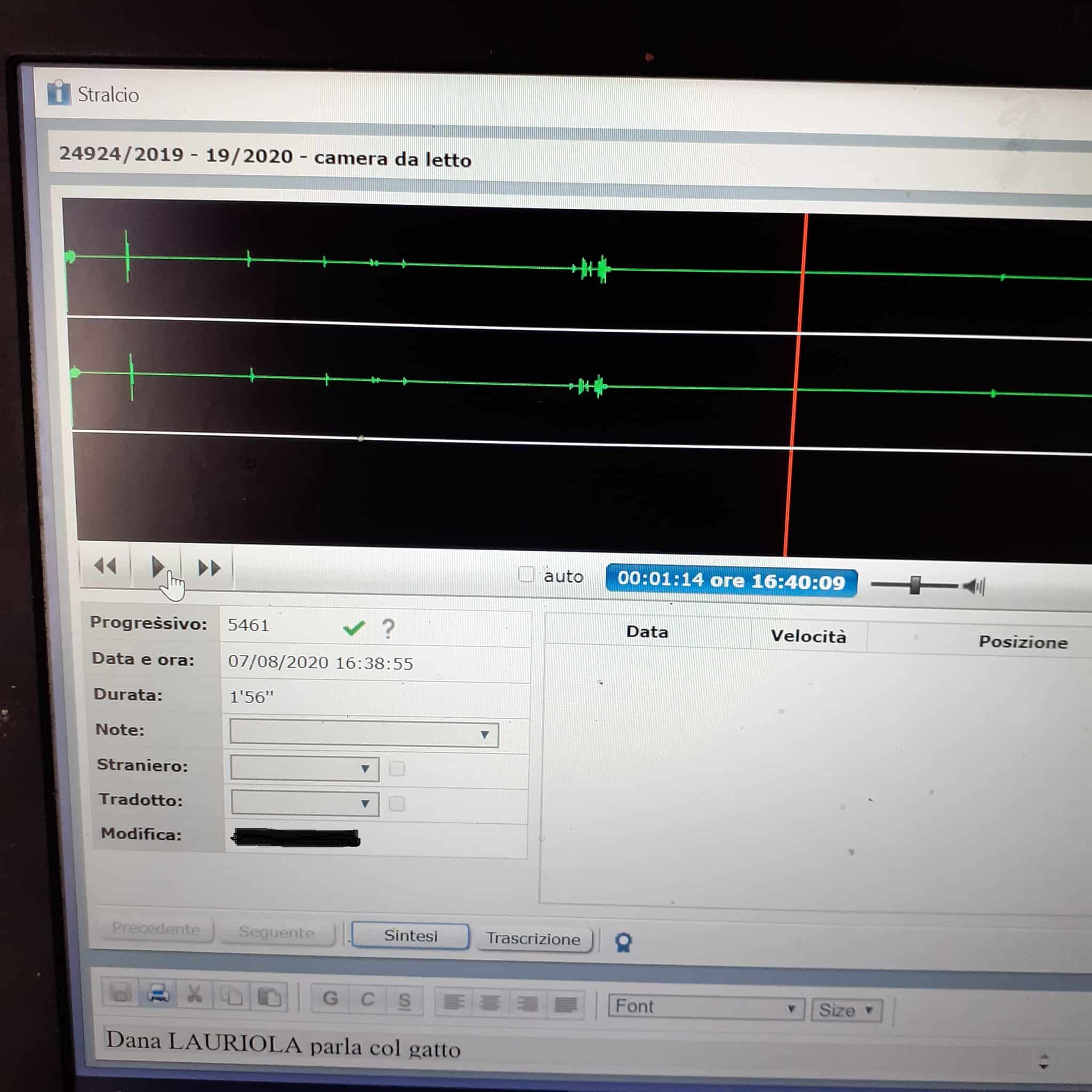Click the play button
The image size is (1092, 1092).
[157, 566]
